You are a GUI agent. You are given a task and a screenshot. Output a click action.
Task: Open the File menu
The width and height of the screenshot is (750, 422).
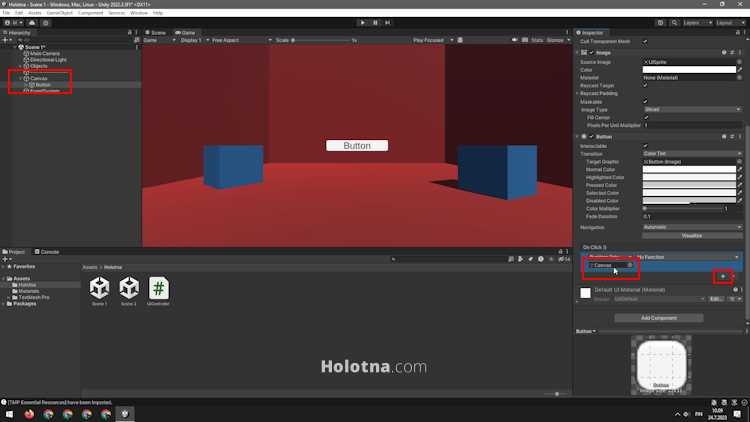pyautogui.click(x=6, y=13)
